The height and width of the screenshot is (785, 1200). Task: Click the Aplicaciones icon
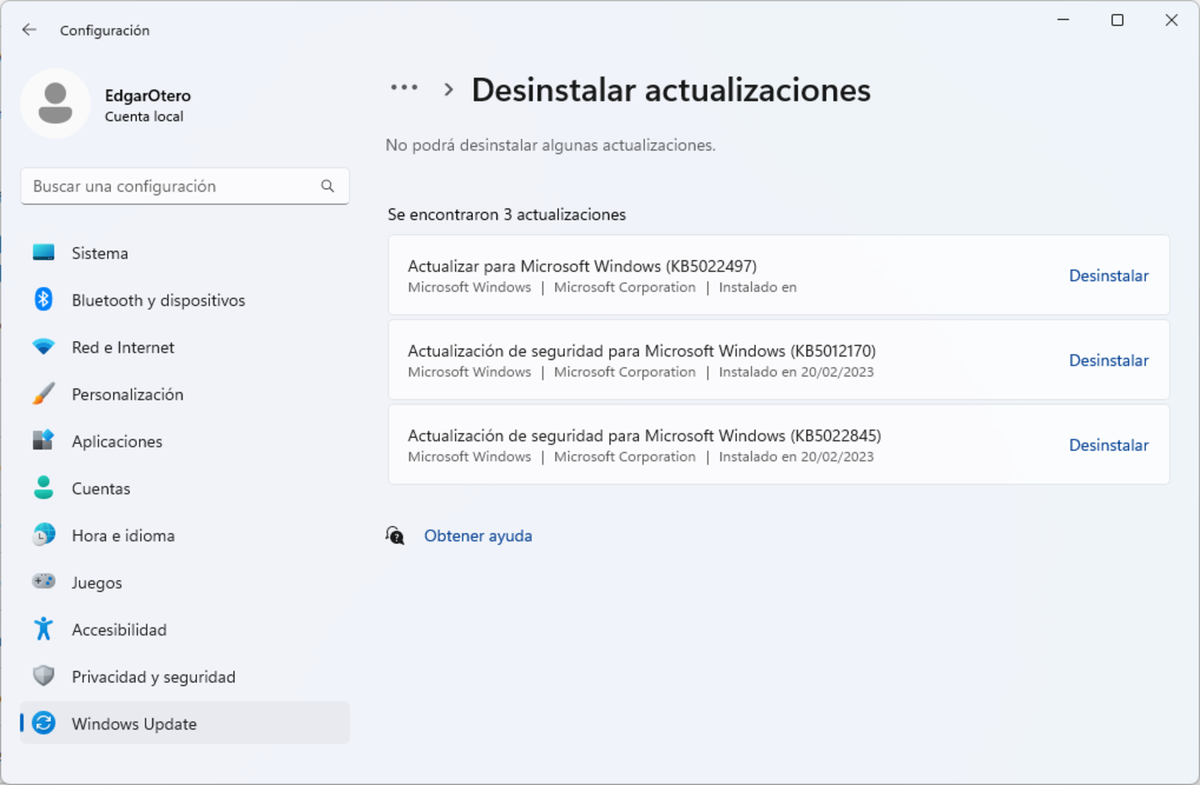pyautogui.click(x=43, y=441)
